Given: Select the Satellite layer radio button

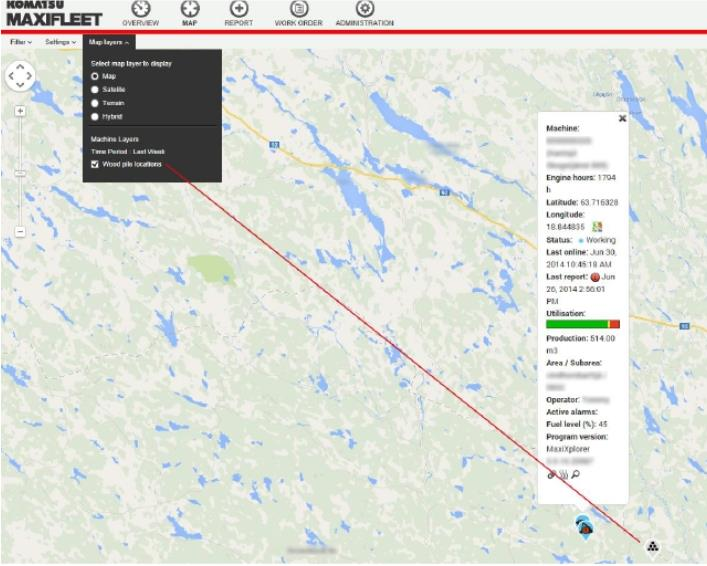Looking at the screenshot, I should pyautogui.click(x=95, y=90).
